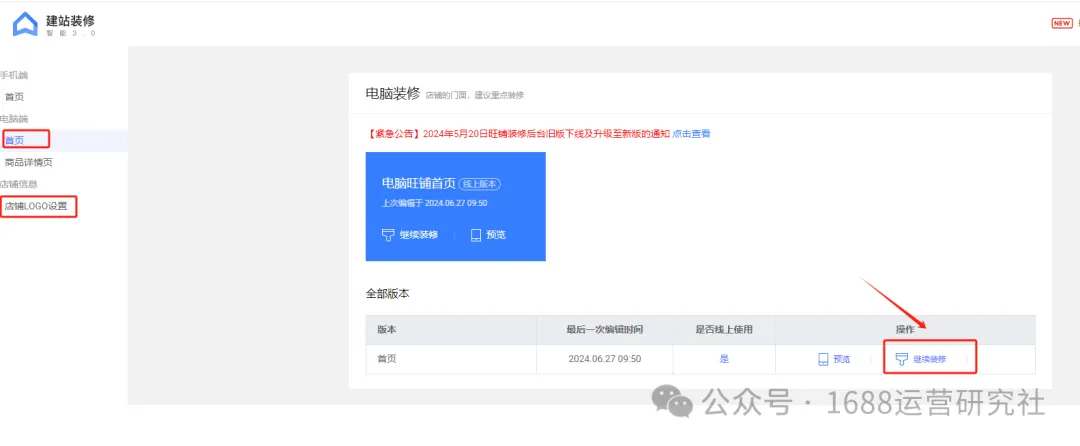Click the 操作 column header
Image resolution: width=1080 pixels, height=446 pixels.
coord(905,330)
